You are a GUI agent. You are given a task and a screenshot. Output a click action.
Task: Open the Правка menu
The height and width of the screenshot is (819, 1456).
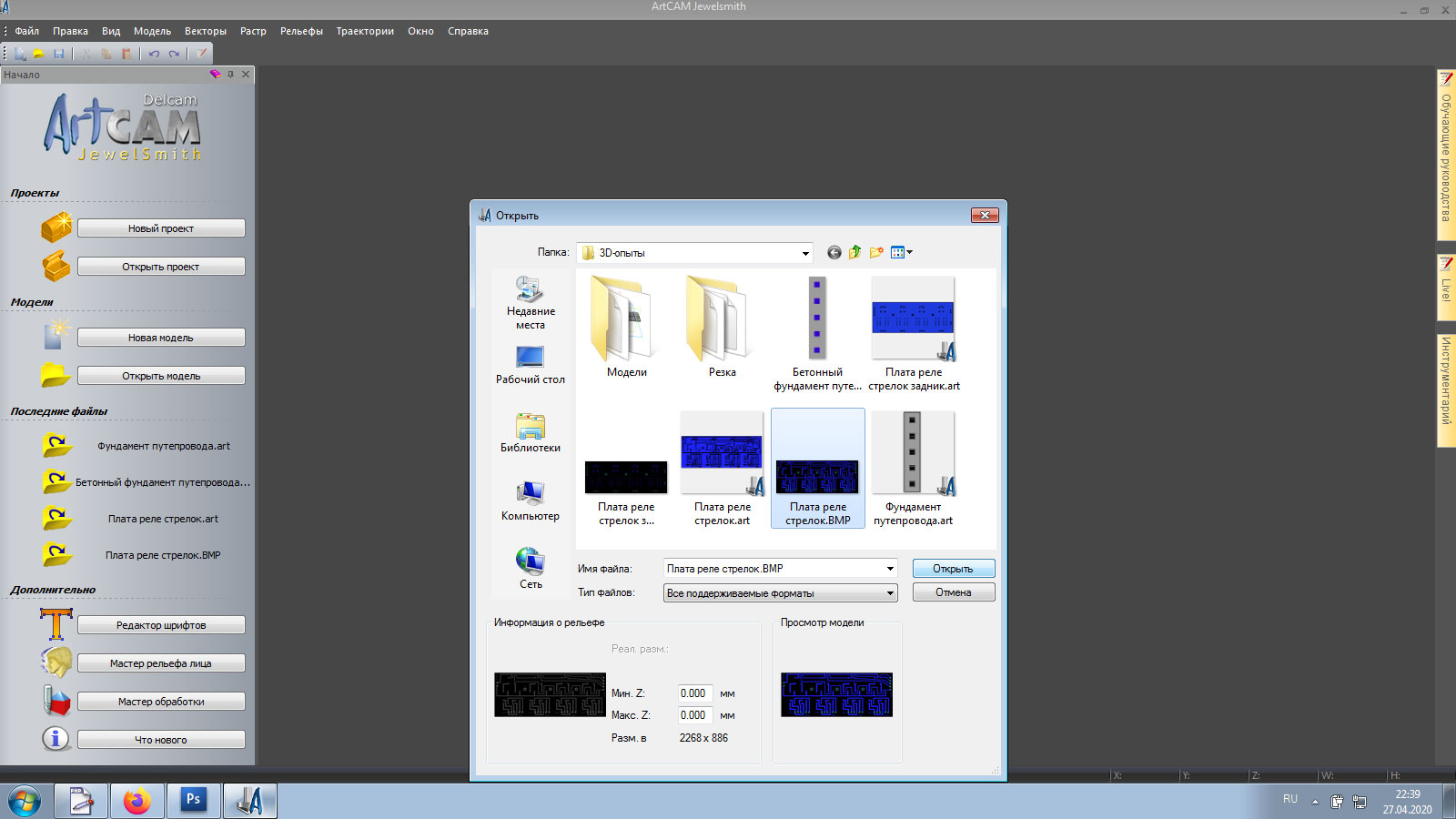(70, 31)
